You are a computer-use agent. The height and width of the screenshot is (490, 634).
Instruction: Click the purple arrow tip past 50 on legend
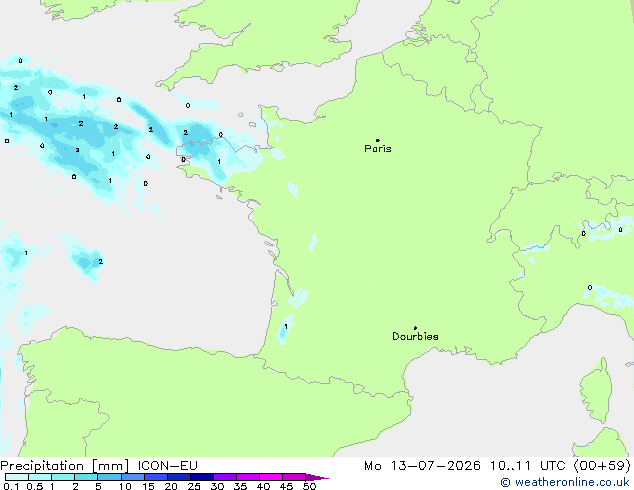click(x=317, y=477)
